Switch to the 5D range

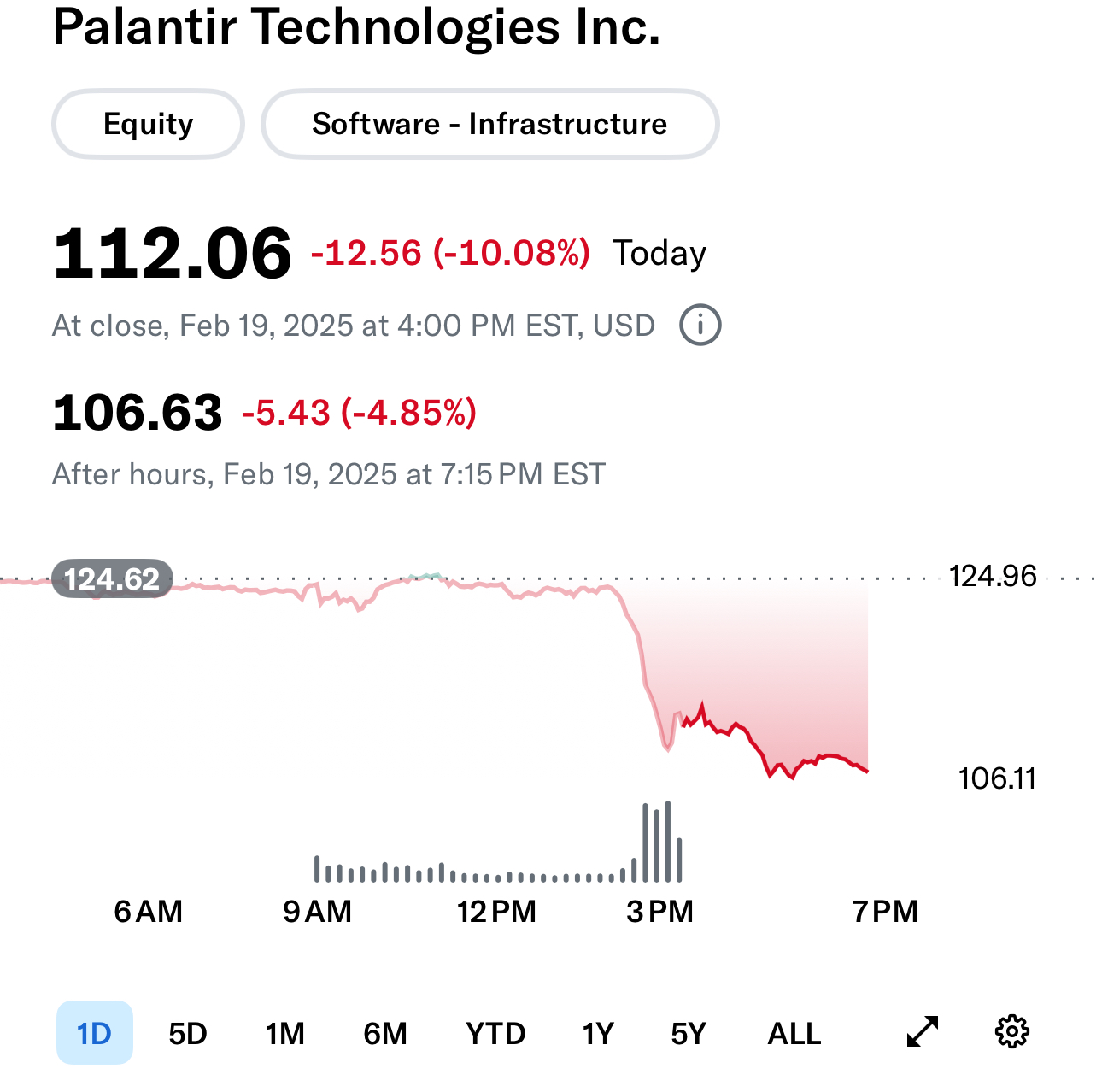click(188, 1034)
